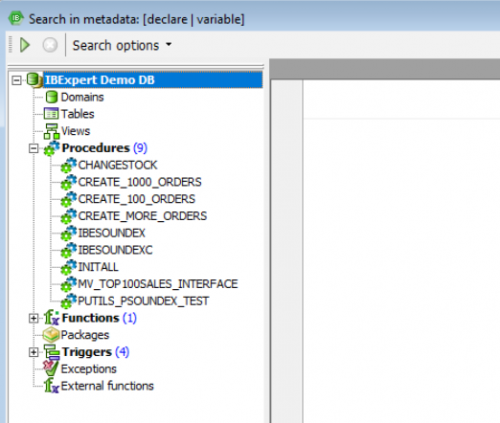Click the Packages box icon

click(x=51, y=335)
